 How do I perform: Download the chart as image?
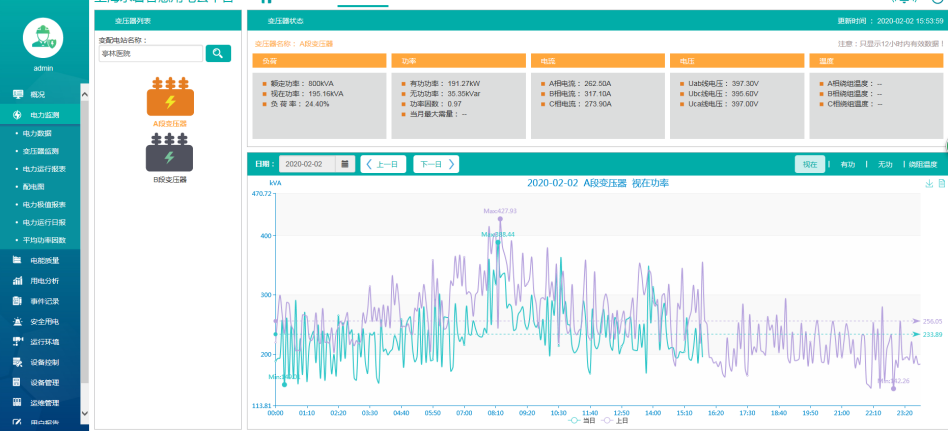coord(929,184)
